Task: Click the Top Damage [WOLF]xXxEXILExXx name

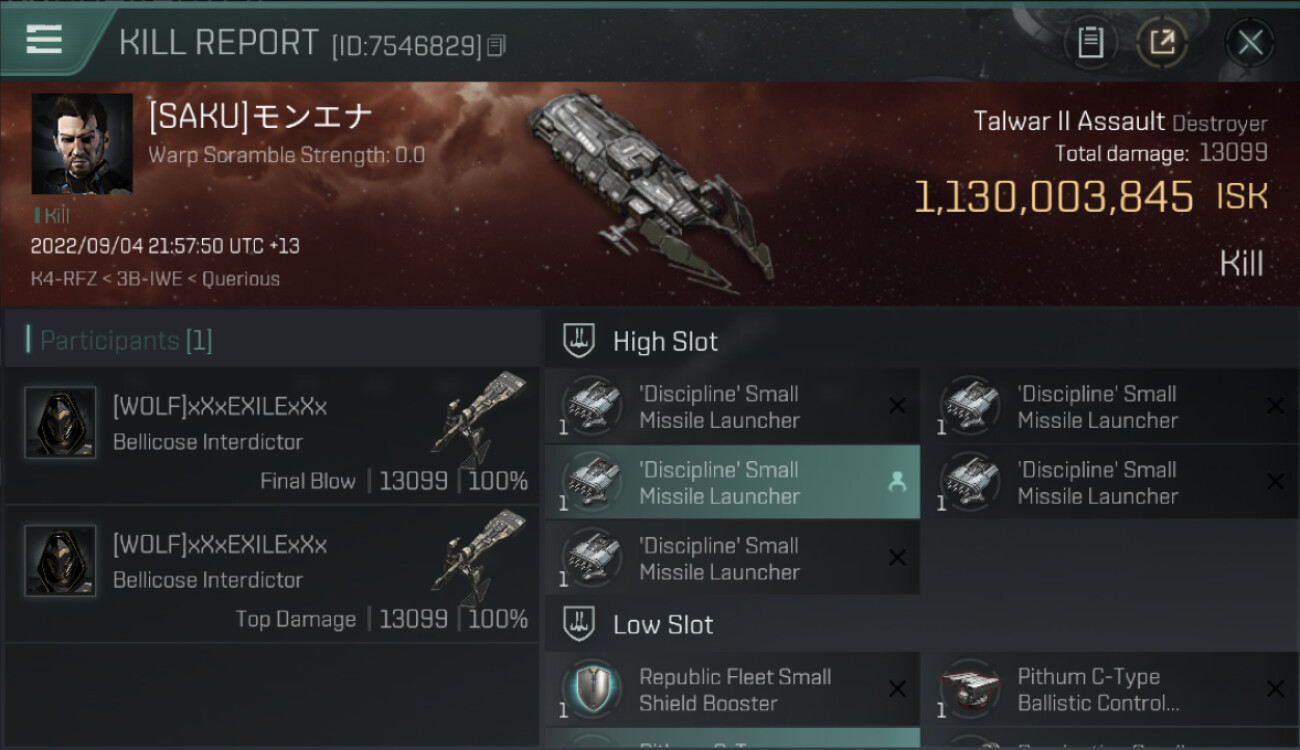Action: [x=220, y=546]
